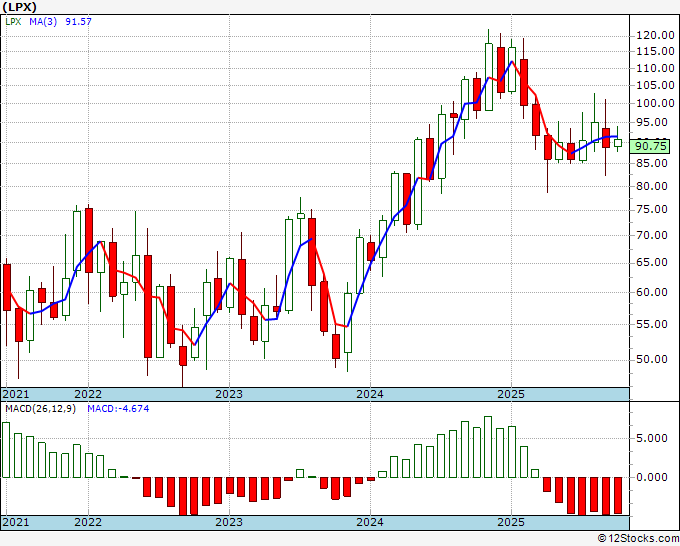Click 2023 on the MACD timeline

pyautogui.click(x=229, y=522)
